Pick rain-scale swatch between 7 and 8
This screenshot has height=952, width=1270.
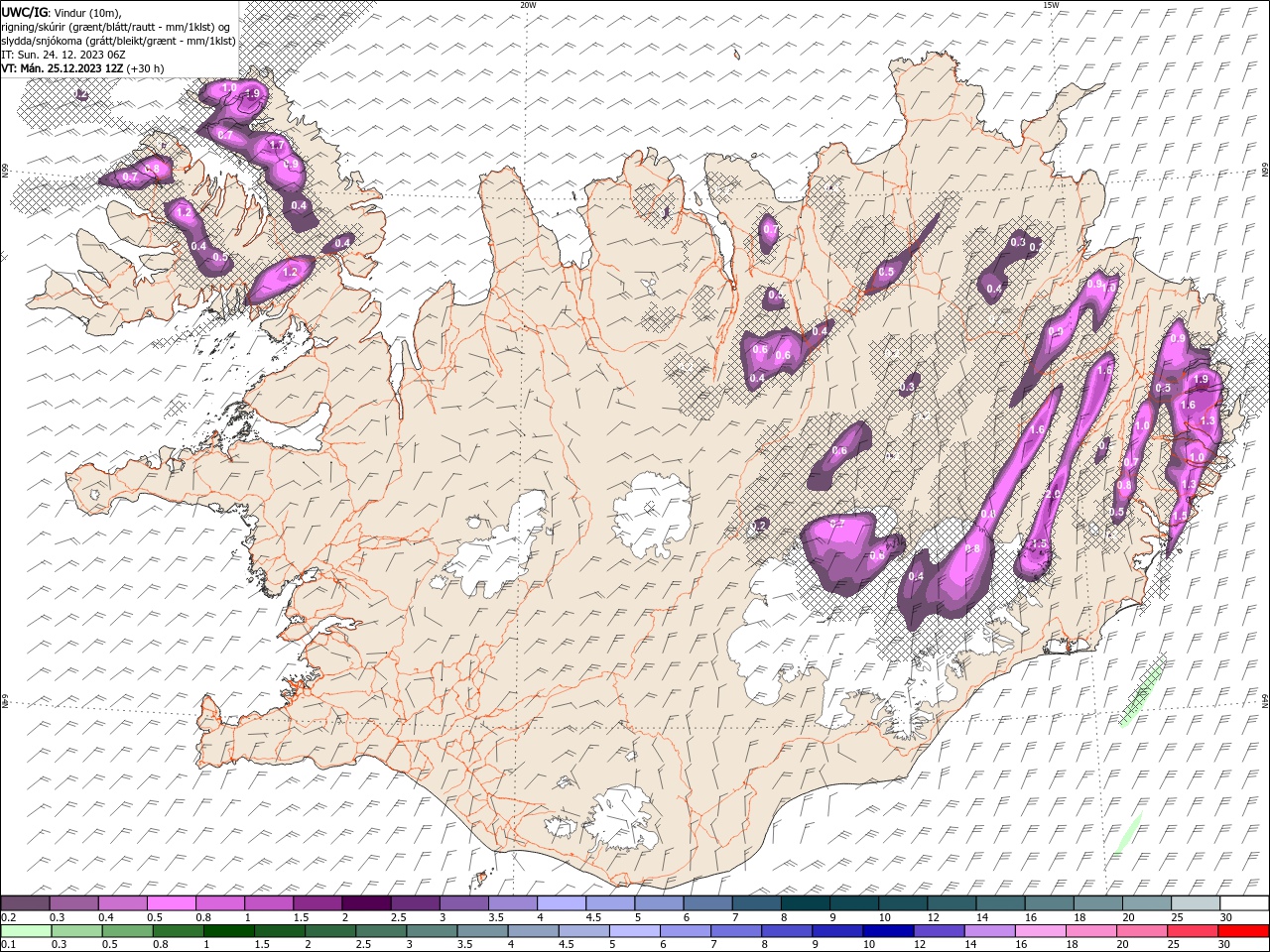[735, 931]
